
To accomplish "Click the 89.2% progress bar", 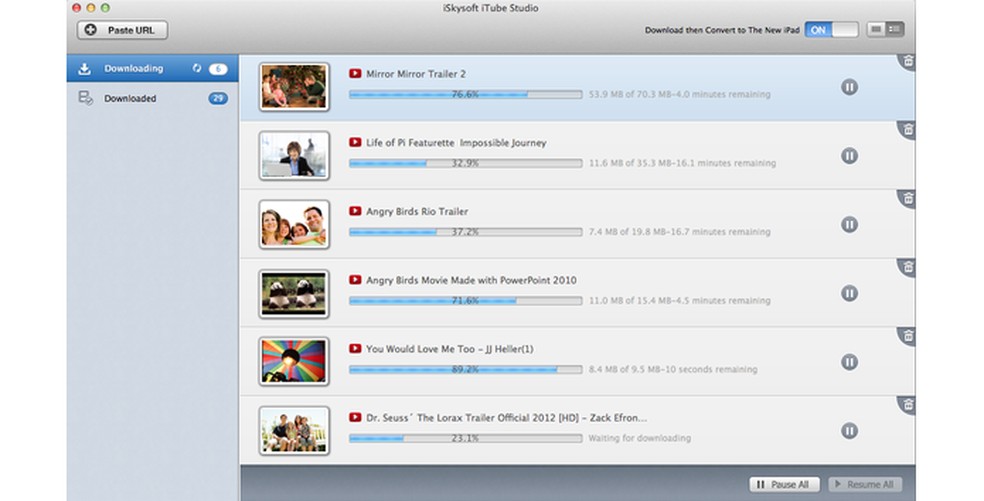I will [466, 369].
